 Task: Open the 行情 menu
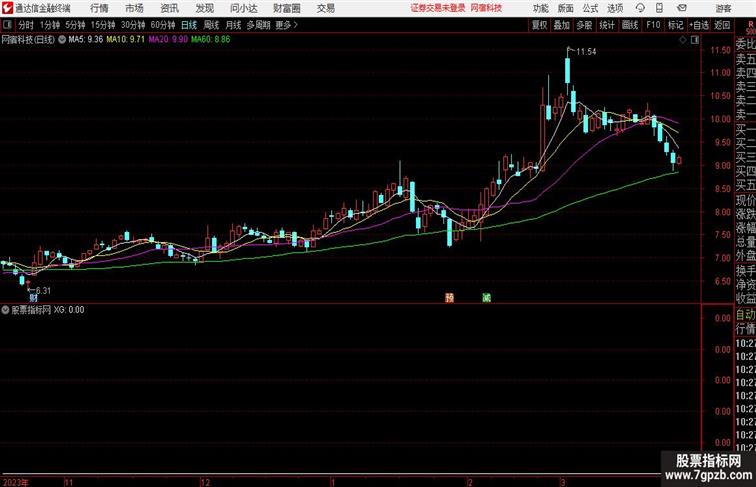(99, 8)
